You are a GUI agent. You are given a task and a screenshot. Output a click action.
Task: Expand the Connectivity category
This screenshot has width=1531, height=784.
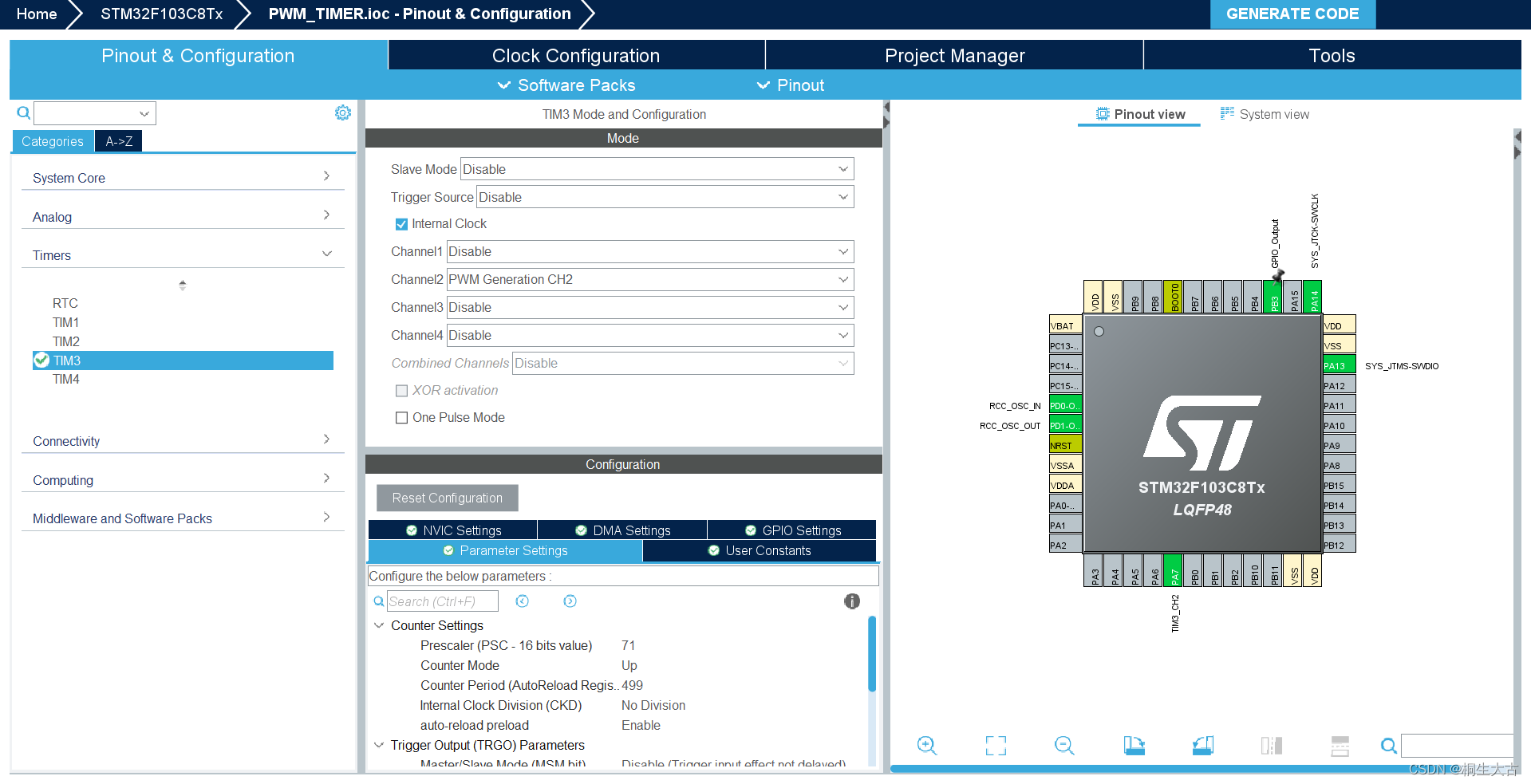183,440
